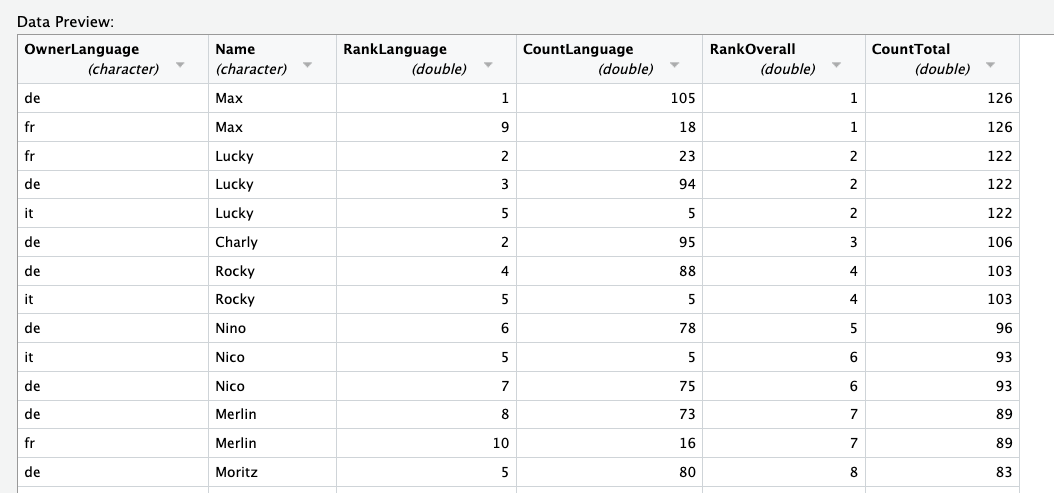Click the CountTotal column header
The width and height of the screenshot is (1054, 493).
click(911, 49)
